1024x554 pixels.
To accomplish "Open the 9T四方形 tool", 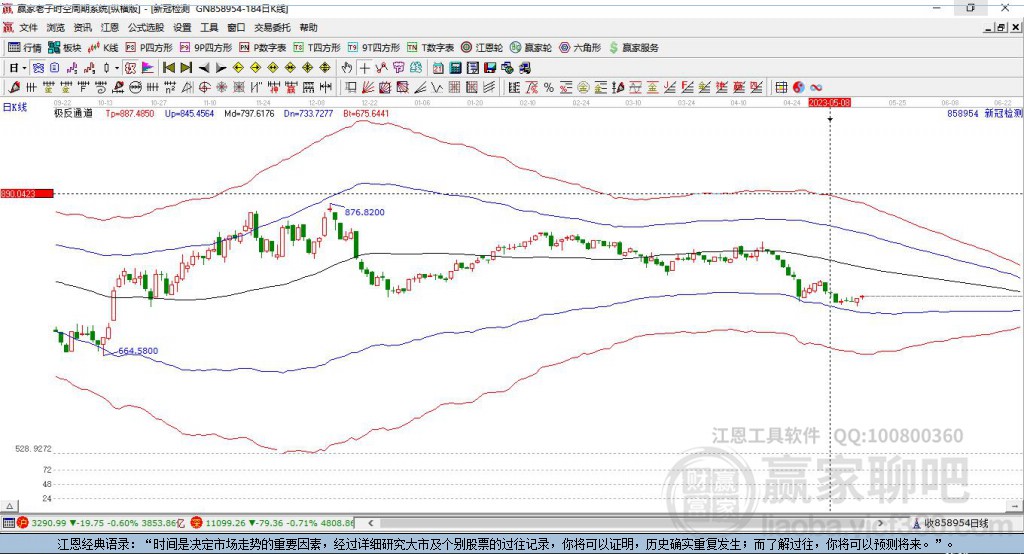I will coord(374,48).
